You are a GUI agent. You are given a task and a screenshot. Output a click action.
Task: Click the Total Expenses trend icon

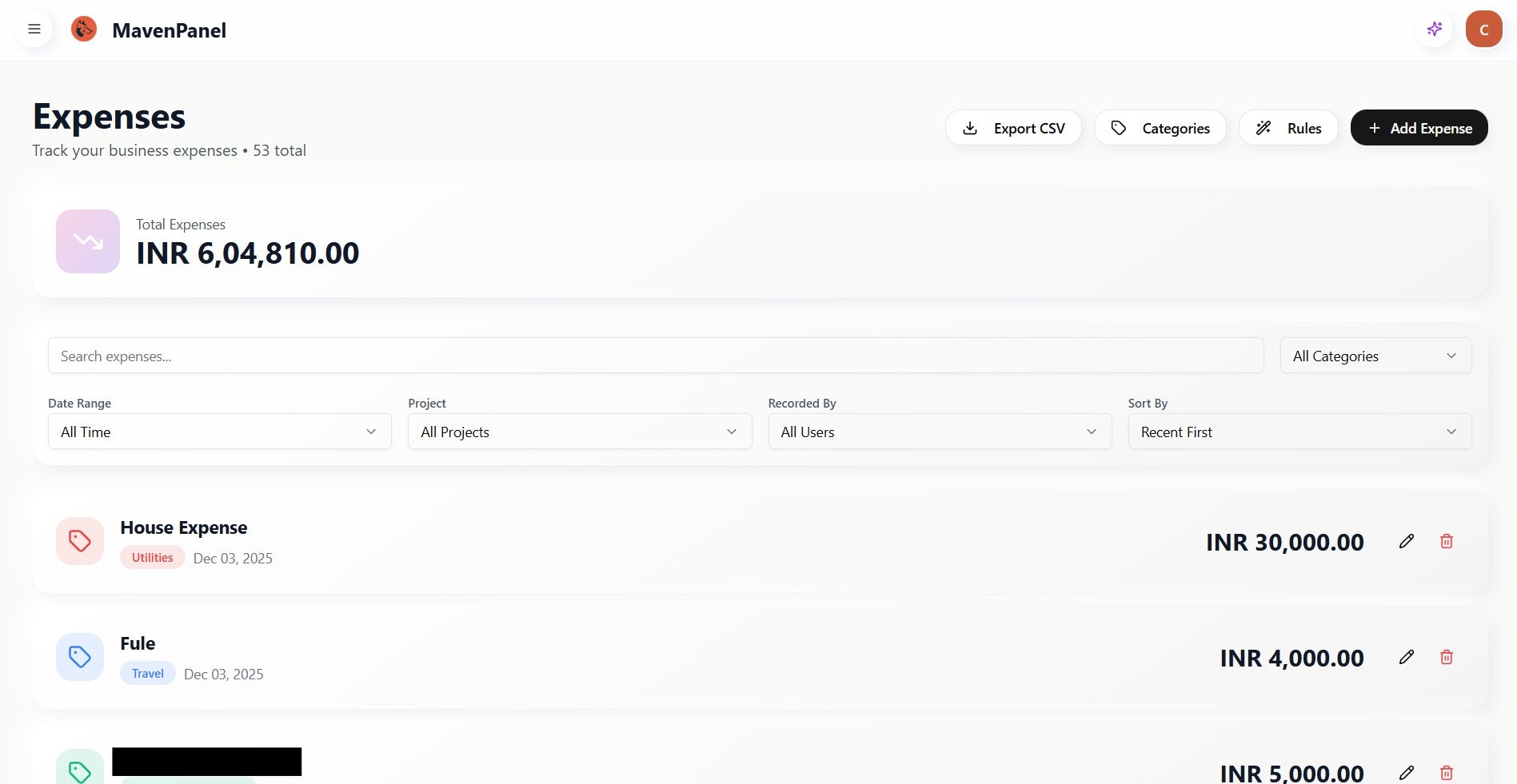88,241
